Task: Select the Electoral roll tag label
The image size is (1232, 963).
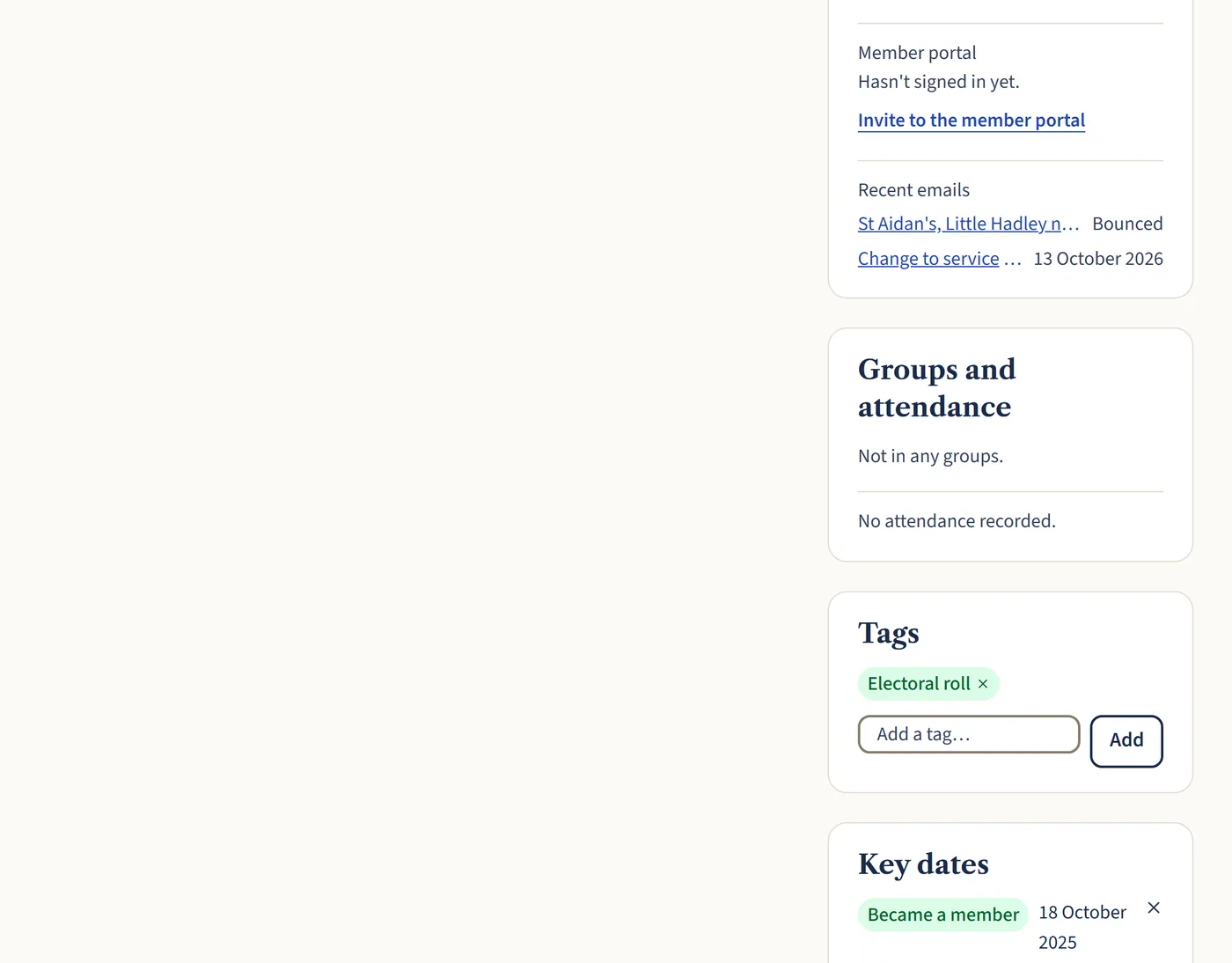Action: click(919, 684)
